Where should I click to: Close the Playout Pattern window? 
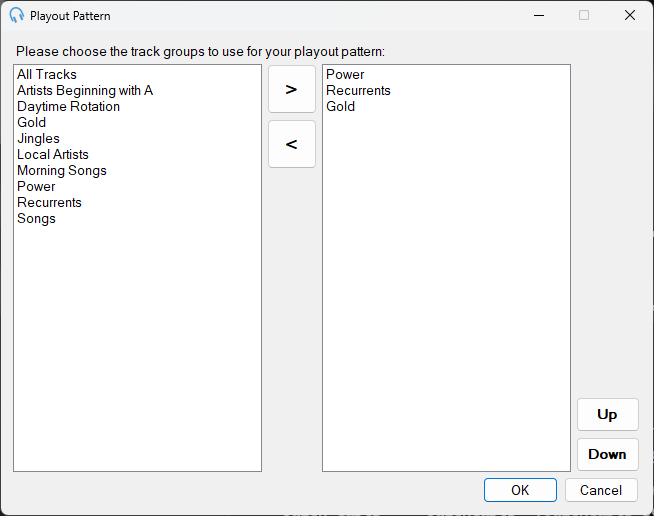(x=630, y=15)
